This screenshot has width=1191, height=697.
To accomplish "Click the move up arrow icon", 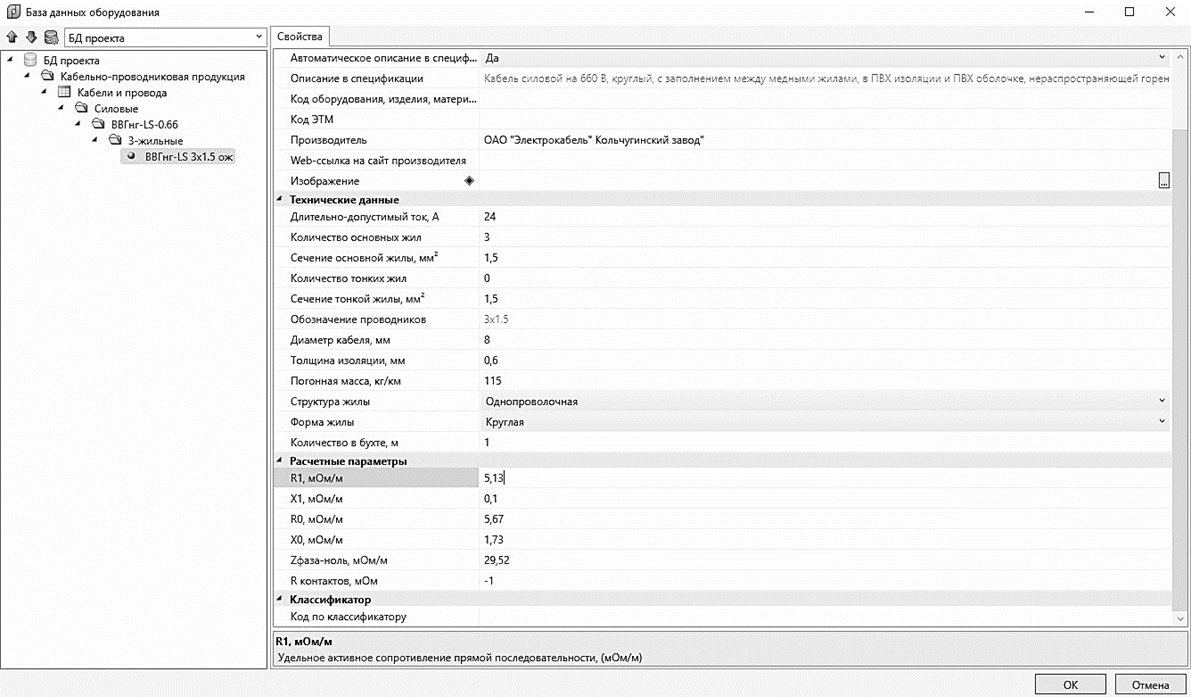I will click(x=12, y=38).
